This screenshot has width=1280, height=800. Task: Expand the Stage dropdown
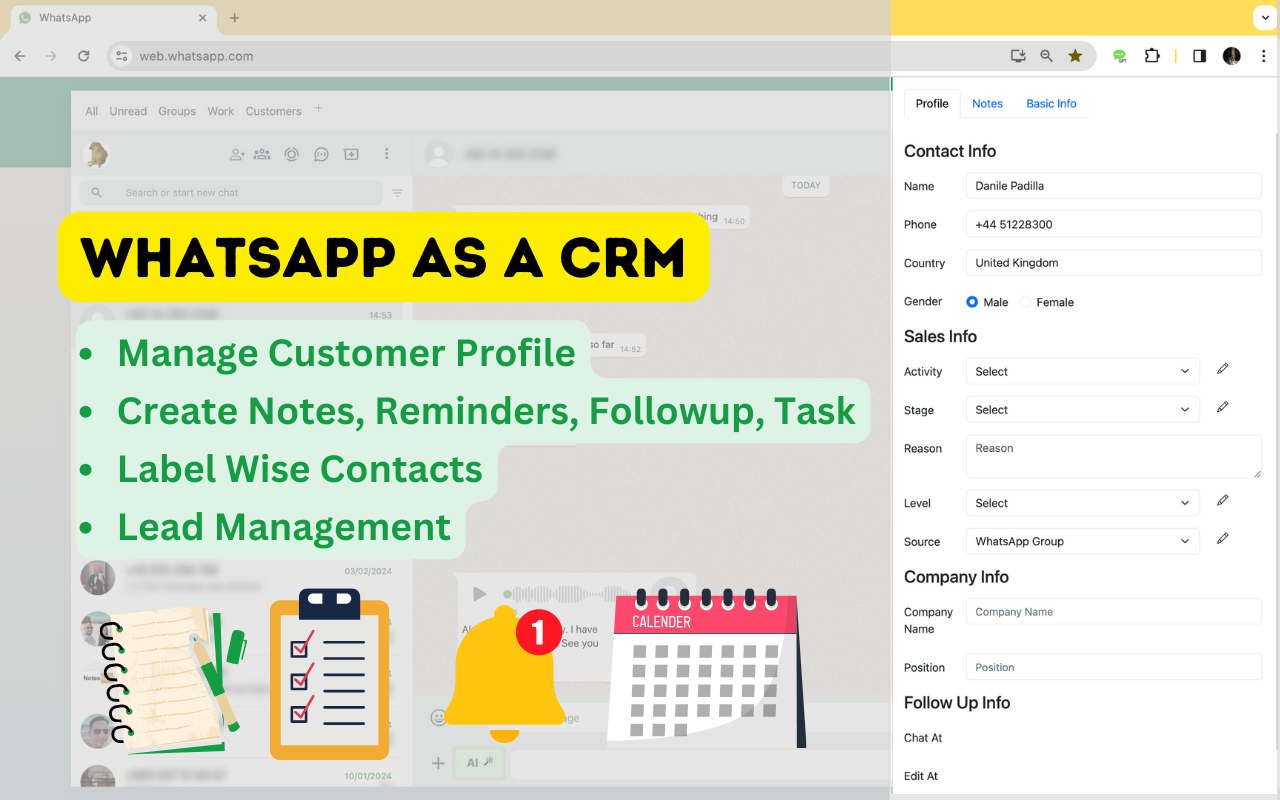(1082, 410)
